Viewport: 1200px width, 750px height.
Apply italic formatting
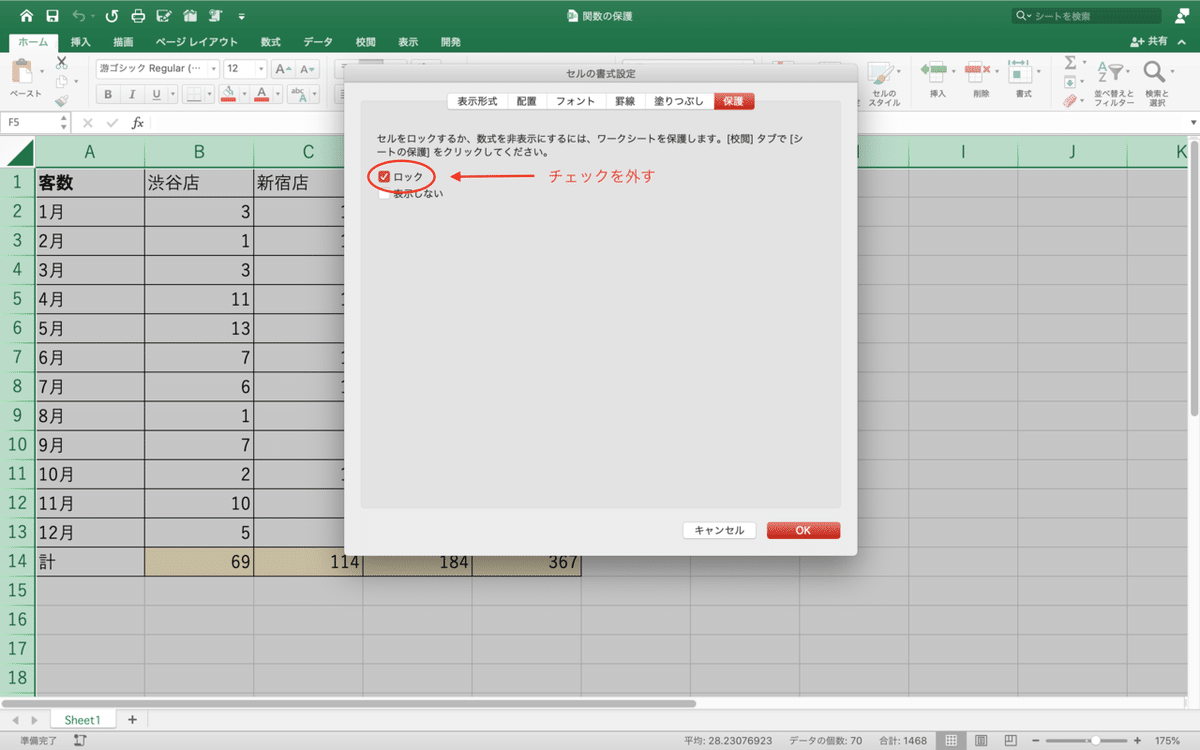(x=132, y=93)
